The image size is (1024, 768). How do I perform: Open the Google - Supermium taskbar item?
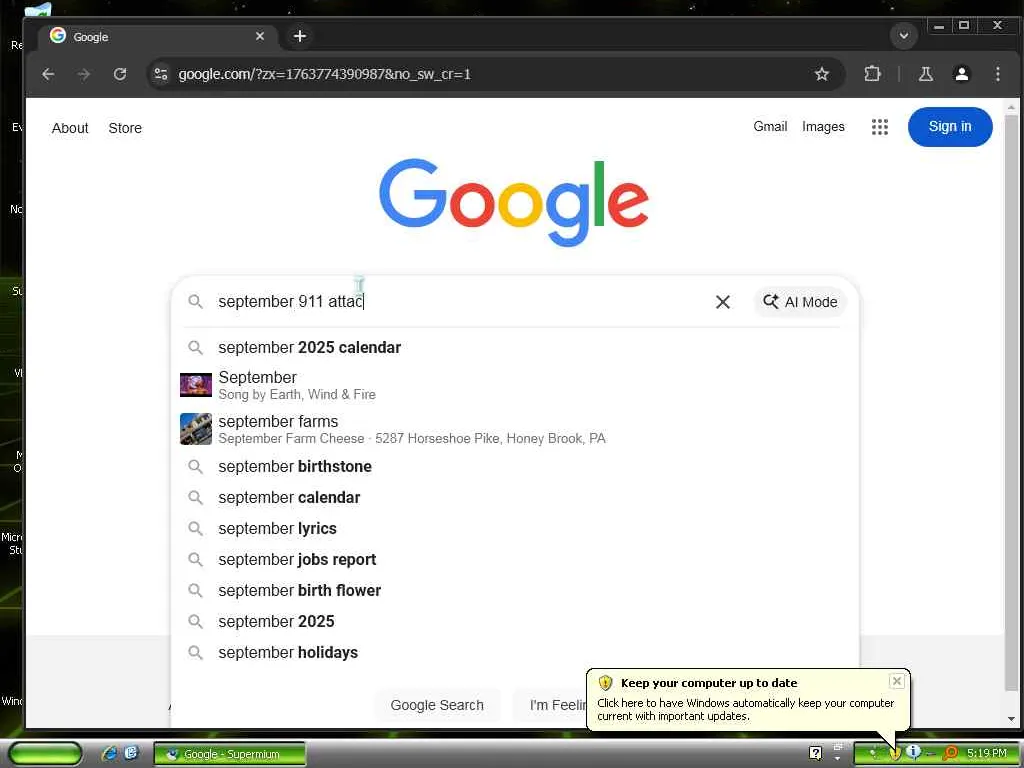pos(230,754)
